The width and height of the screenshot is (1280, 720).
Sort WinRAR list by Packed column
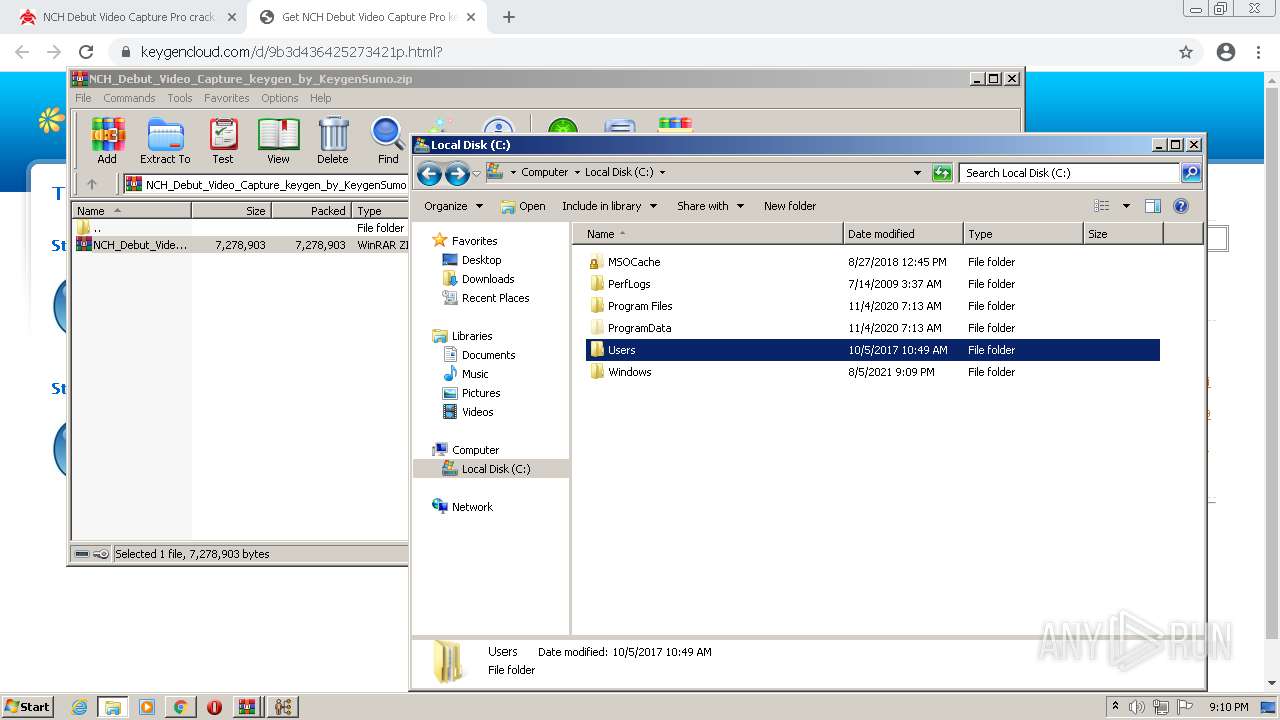[310, 211]
